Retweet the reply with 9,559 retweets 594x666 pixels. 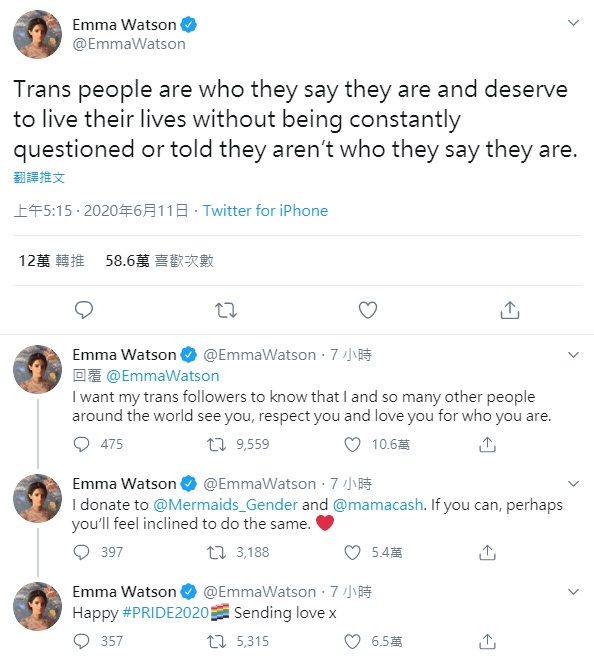pos(216,444)
